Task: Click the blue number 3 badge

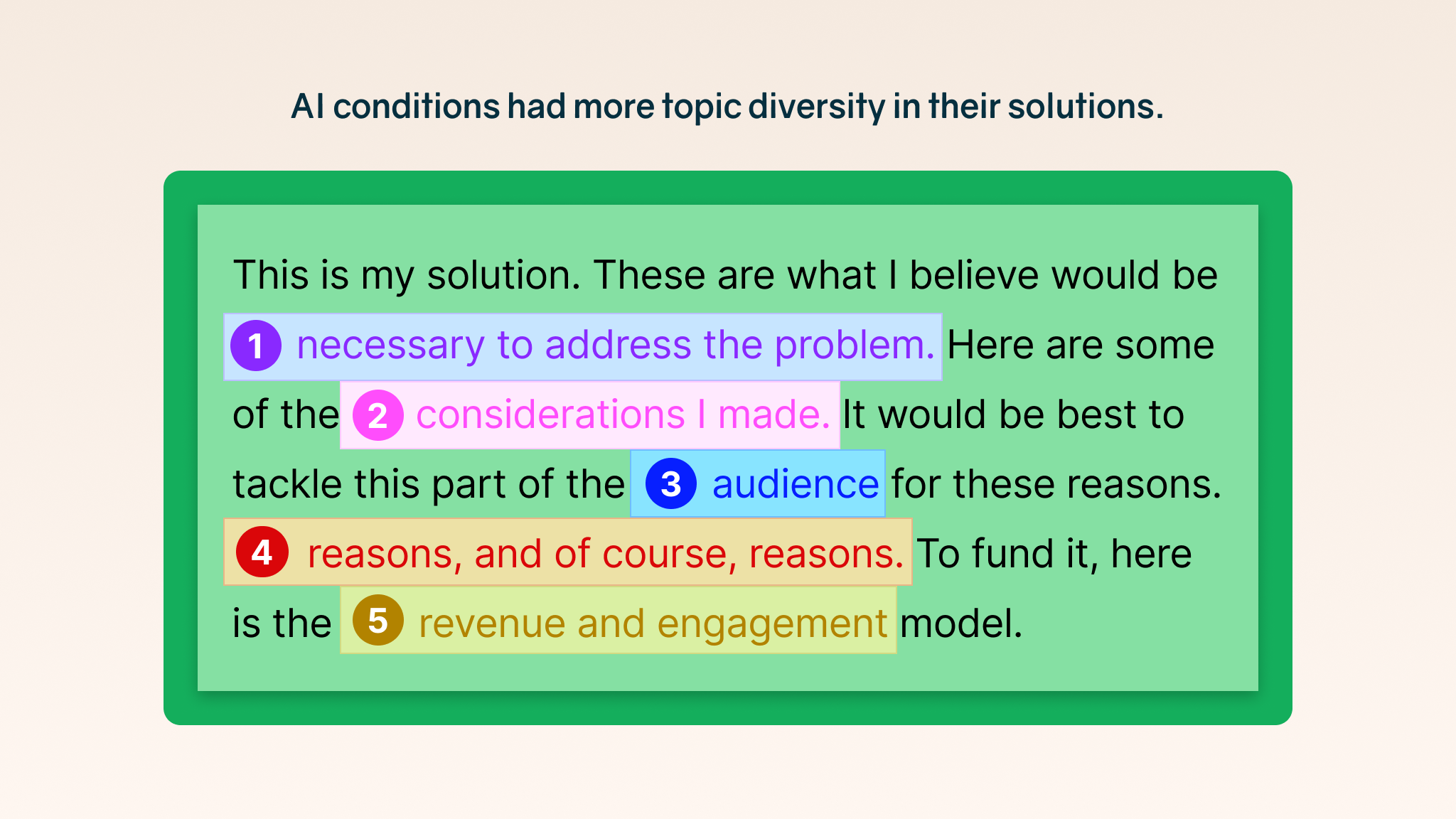Action: pos(670,484)
